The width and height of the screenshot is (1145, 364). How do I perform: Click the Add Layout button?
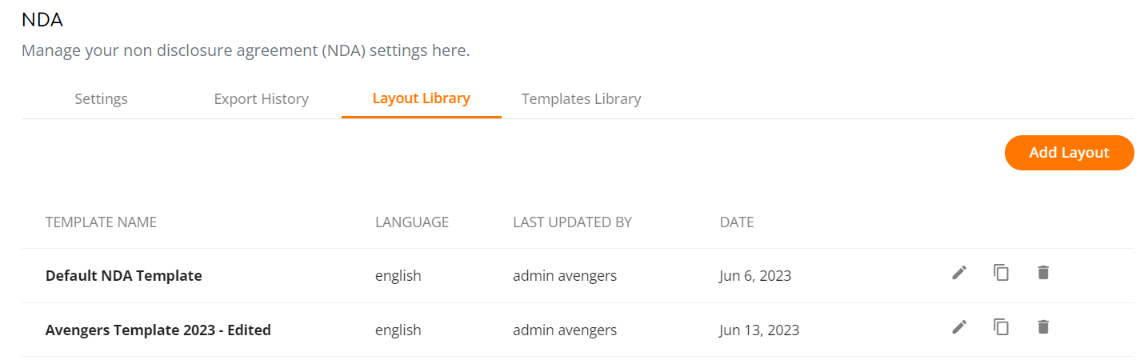click(x=1069, y=153)
